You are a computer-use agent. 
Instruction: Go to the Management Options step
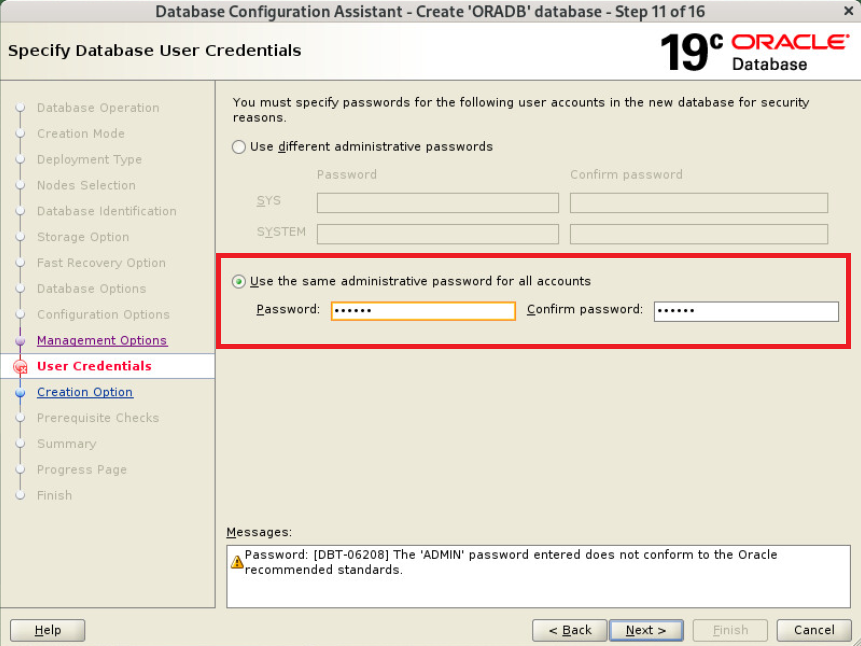[x=102, y=341]
